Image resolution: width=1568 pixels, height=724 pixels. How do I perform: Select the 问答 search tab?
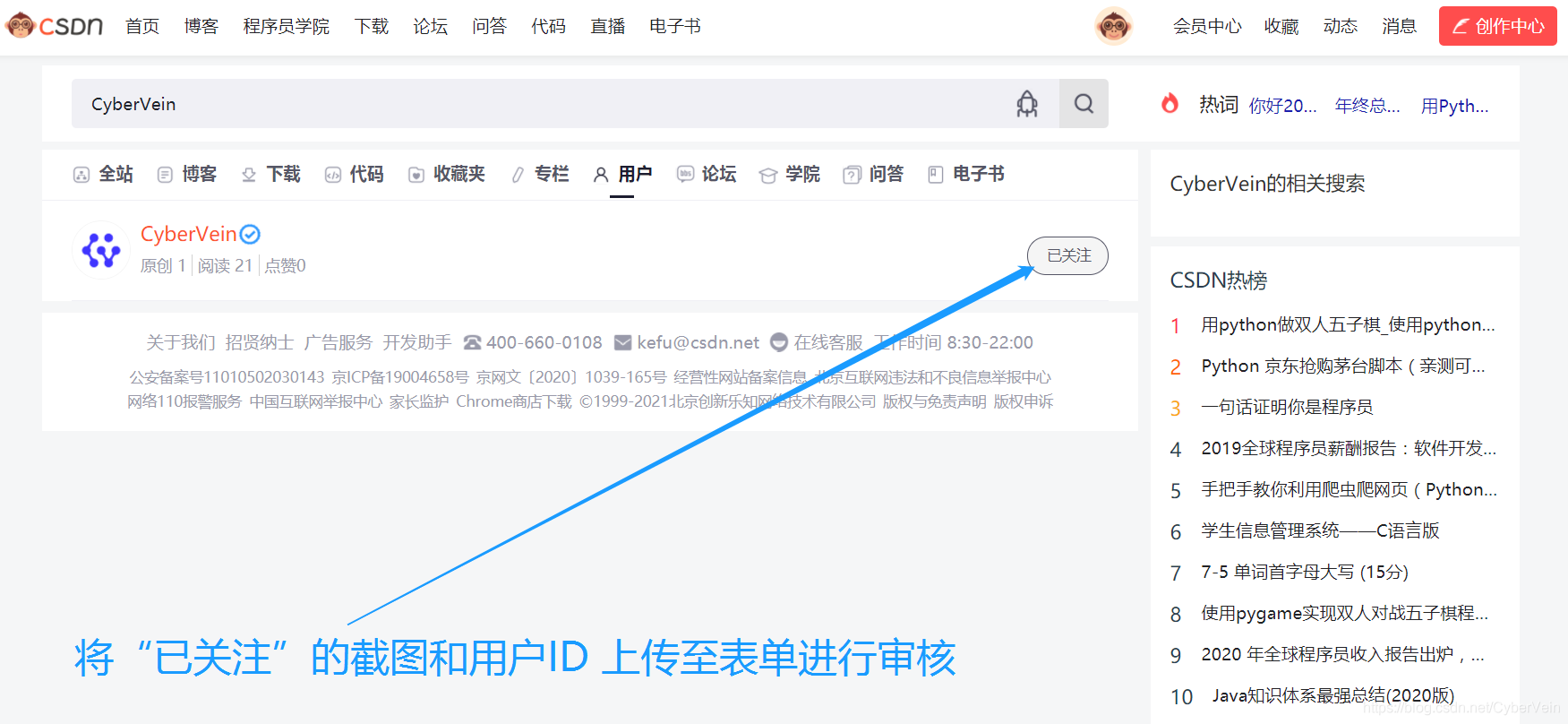click(874, 174)
